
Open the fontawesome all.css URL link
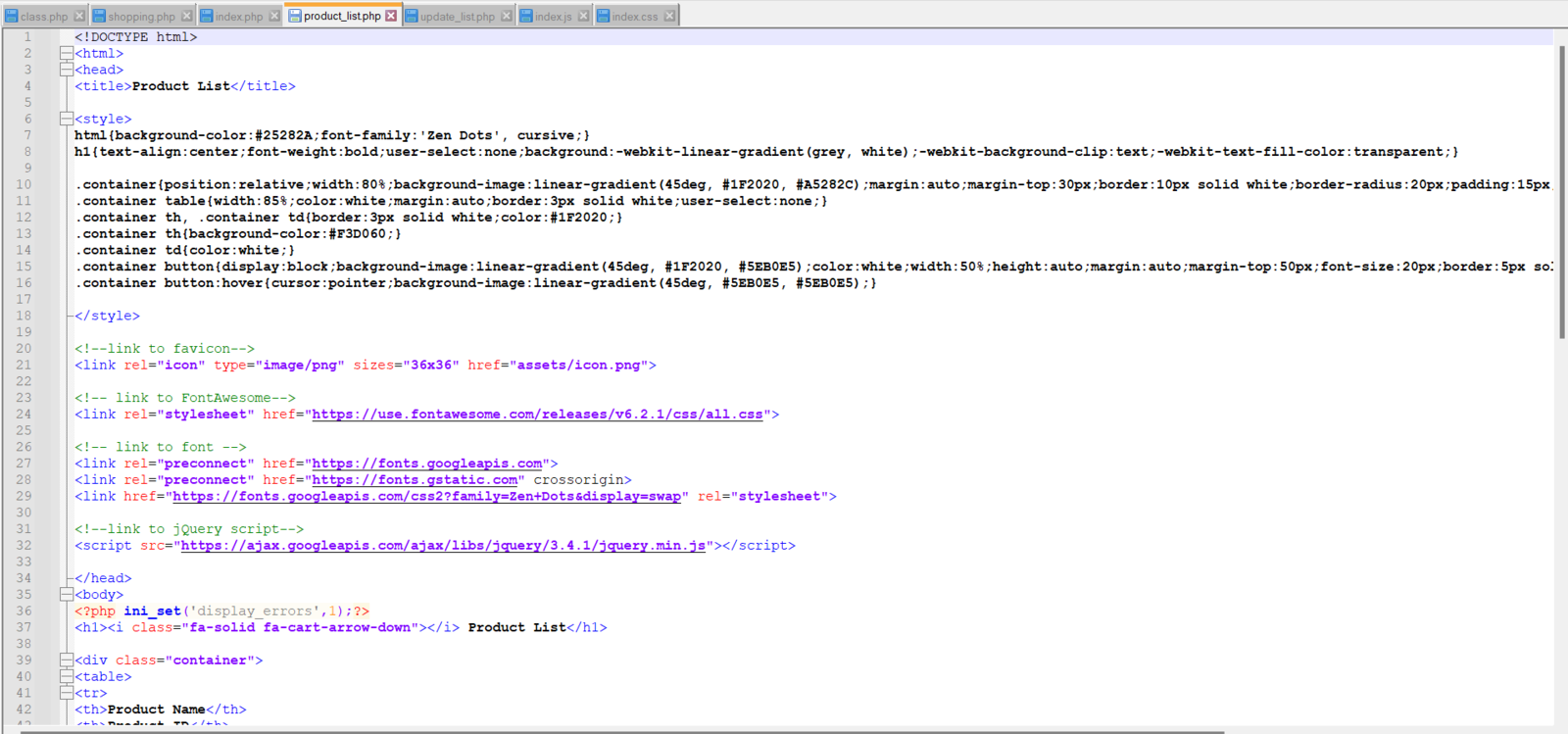click(x=537, y=415)
